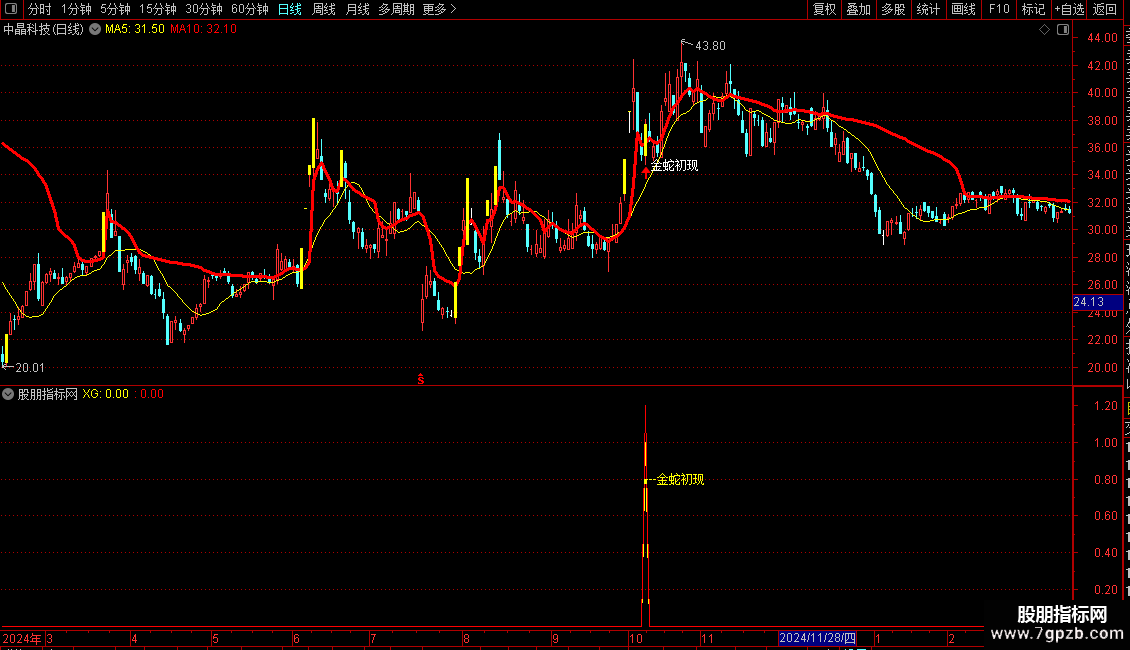The image size is (1130, 650).
Task: Click the 返回 back button
Action: [x=1105, y=9]
